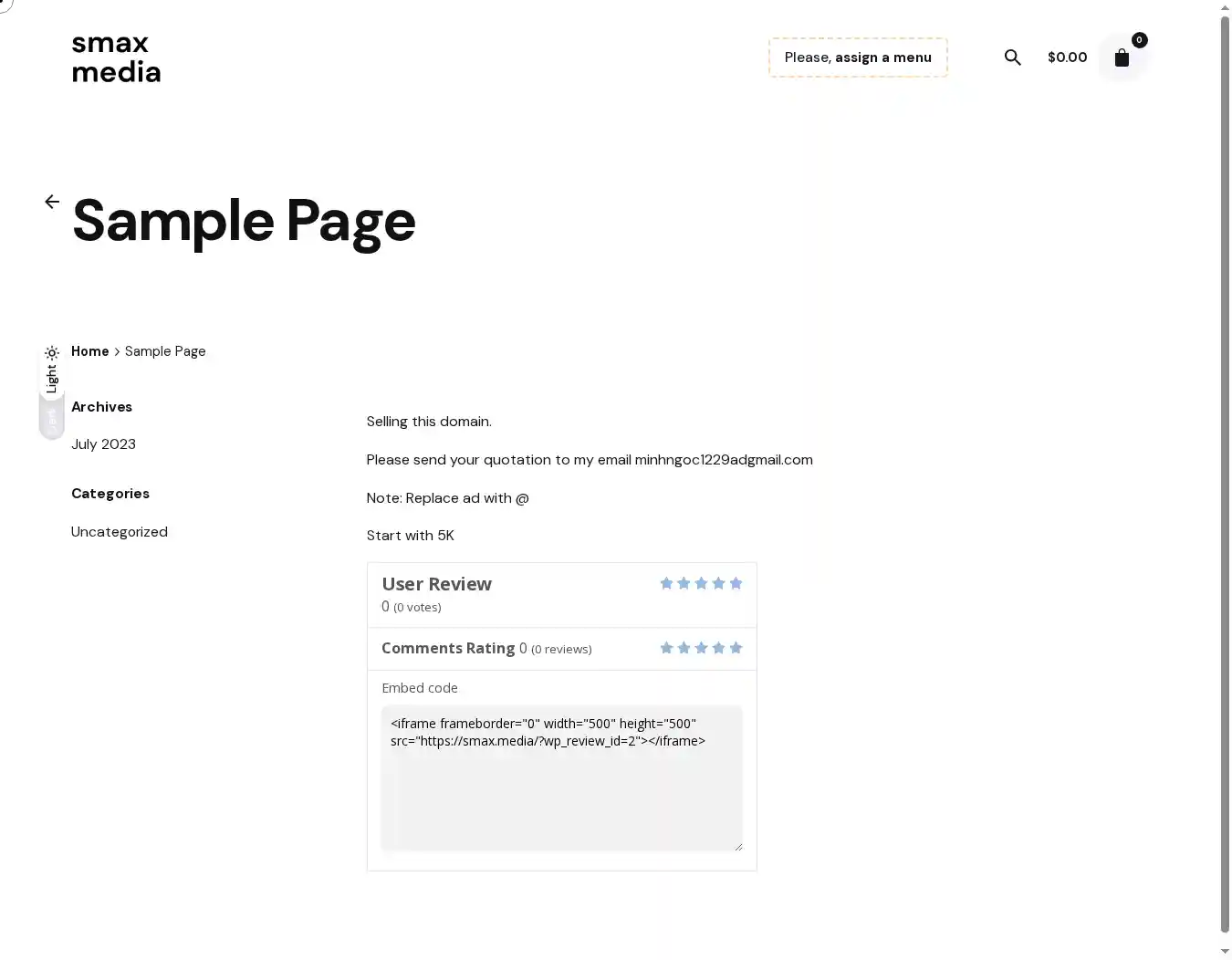
Task: Open the July 2023 archive link
Action: click(103, 444)
